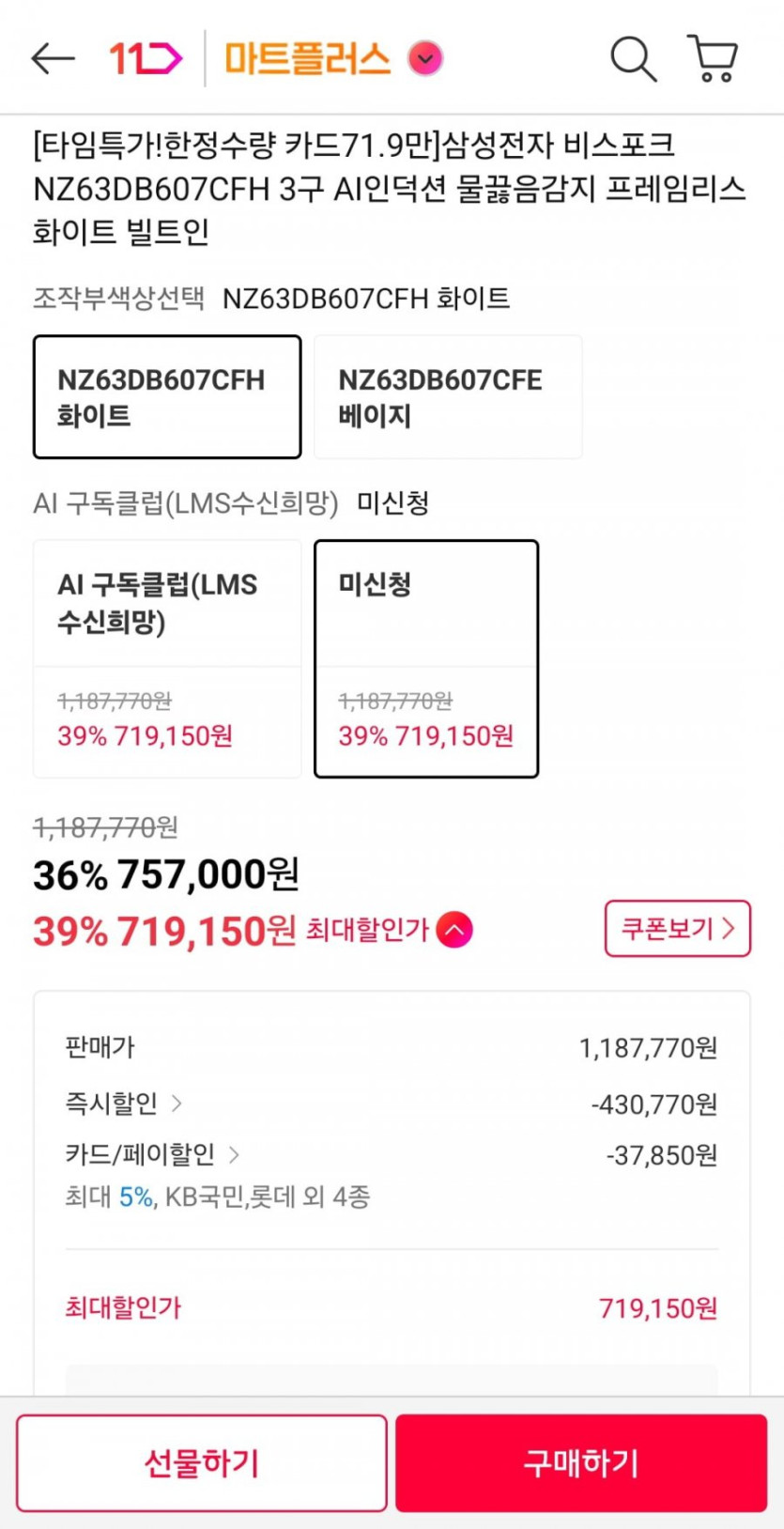The image size is (784, 1529).
Task: Choose AI 구독클럽(LMS수신희망) option
Action: click(x=167, y=658)
